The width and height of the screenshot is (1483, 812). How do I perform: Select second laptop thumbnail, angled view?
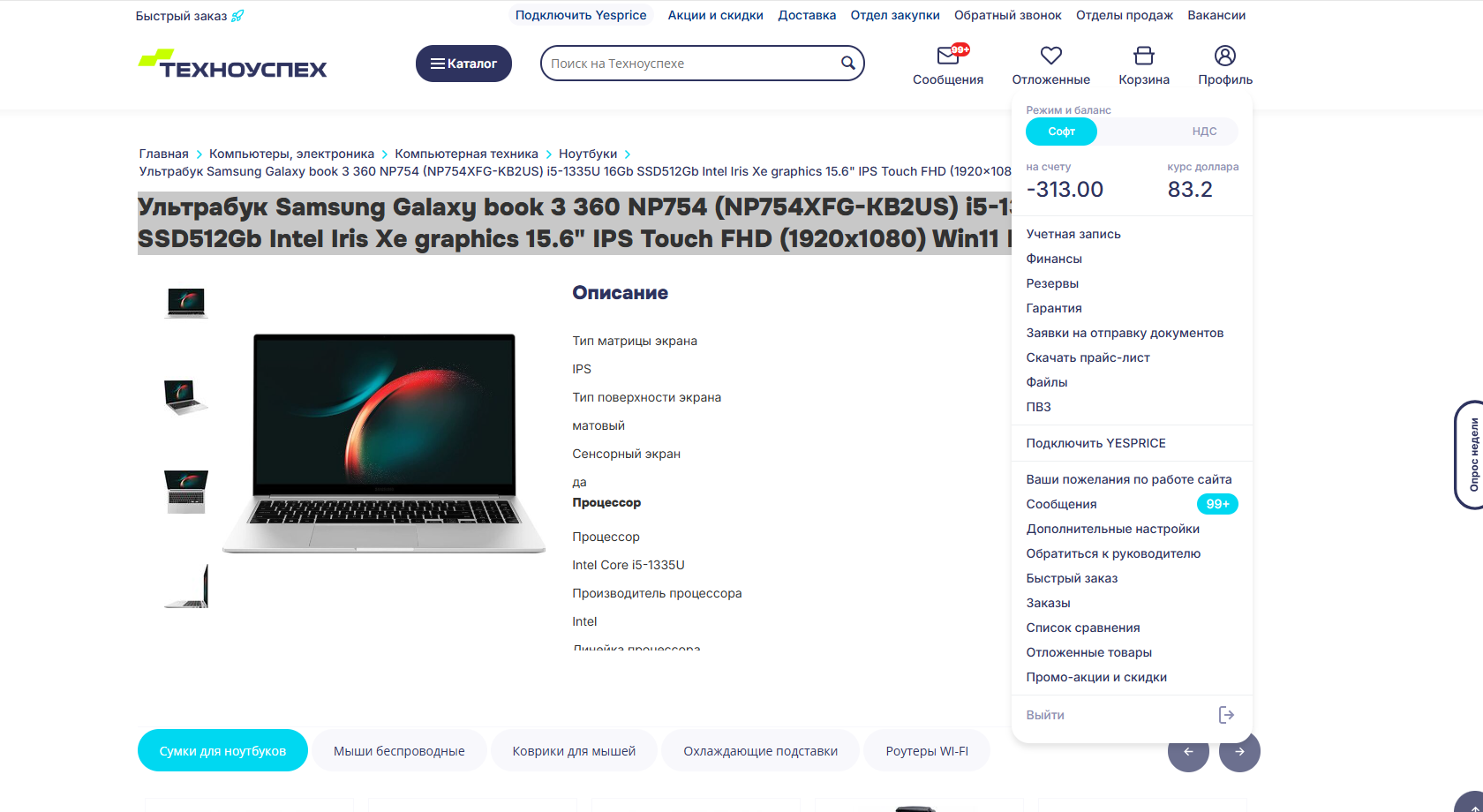[x=186, y=397]
